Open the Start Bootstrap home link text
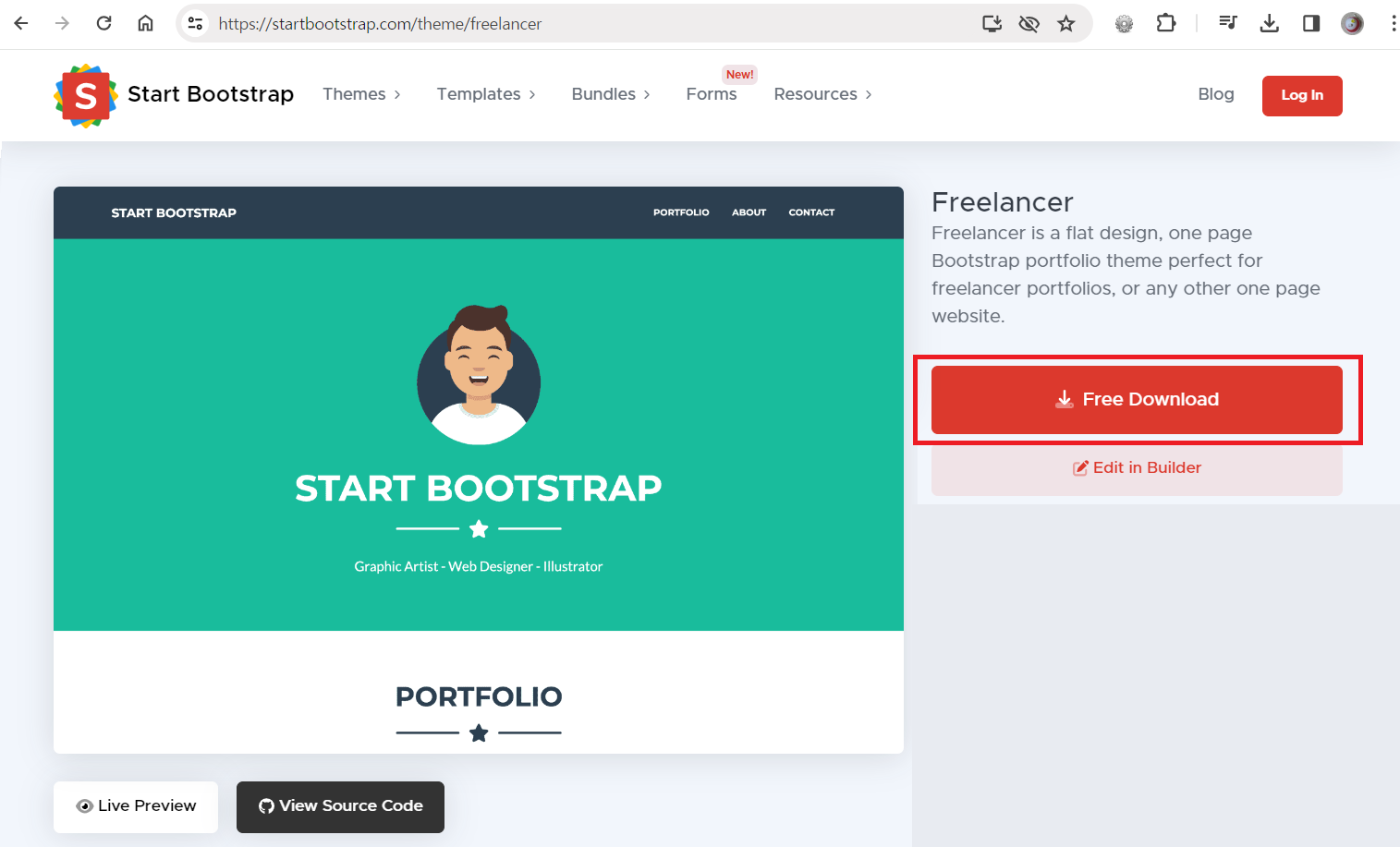Screen dimensions: 1400x847 pyautogui.click(x=211, y=94)
